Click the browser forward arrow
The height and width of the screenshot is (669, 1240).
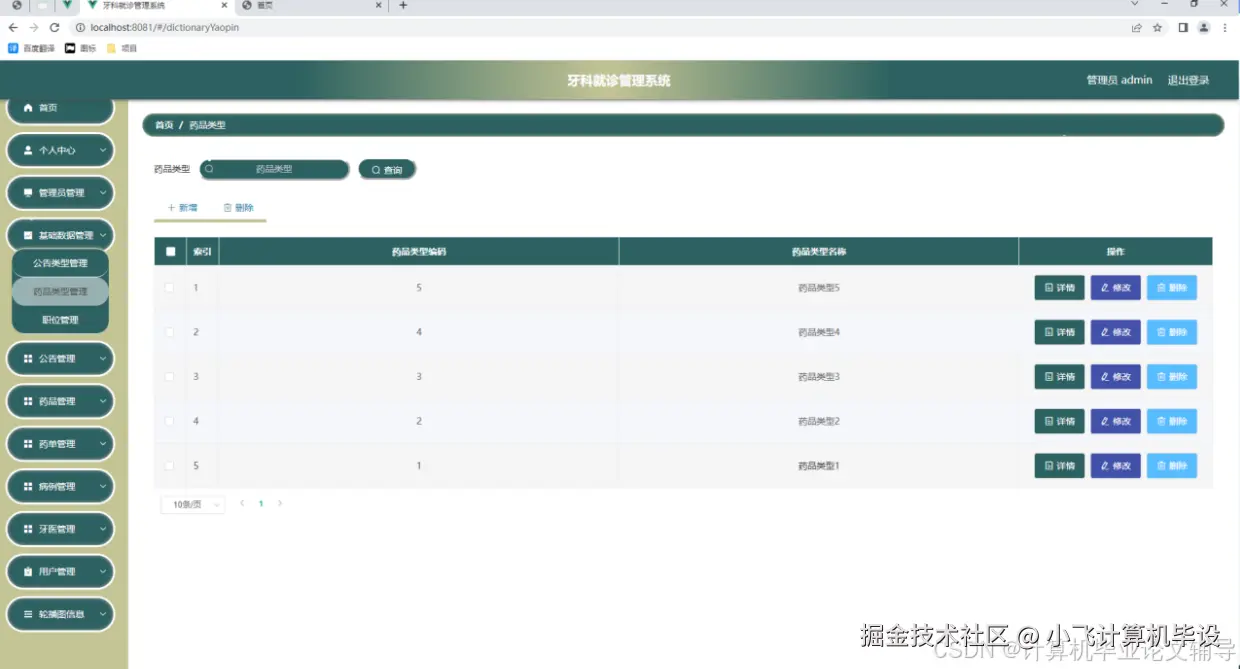pyautogui.click(x=34, y=28)
